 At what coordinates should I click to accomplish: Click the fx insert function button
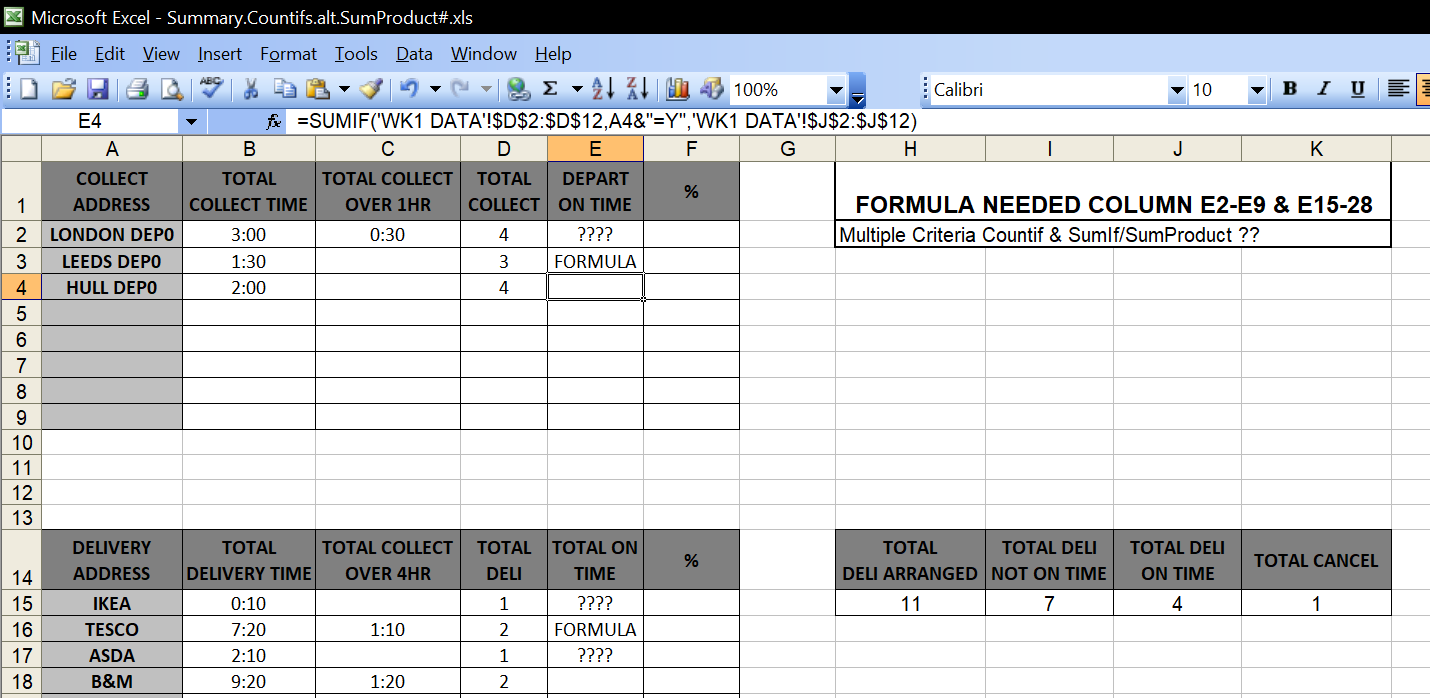point(273,121)
